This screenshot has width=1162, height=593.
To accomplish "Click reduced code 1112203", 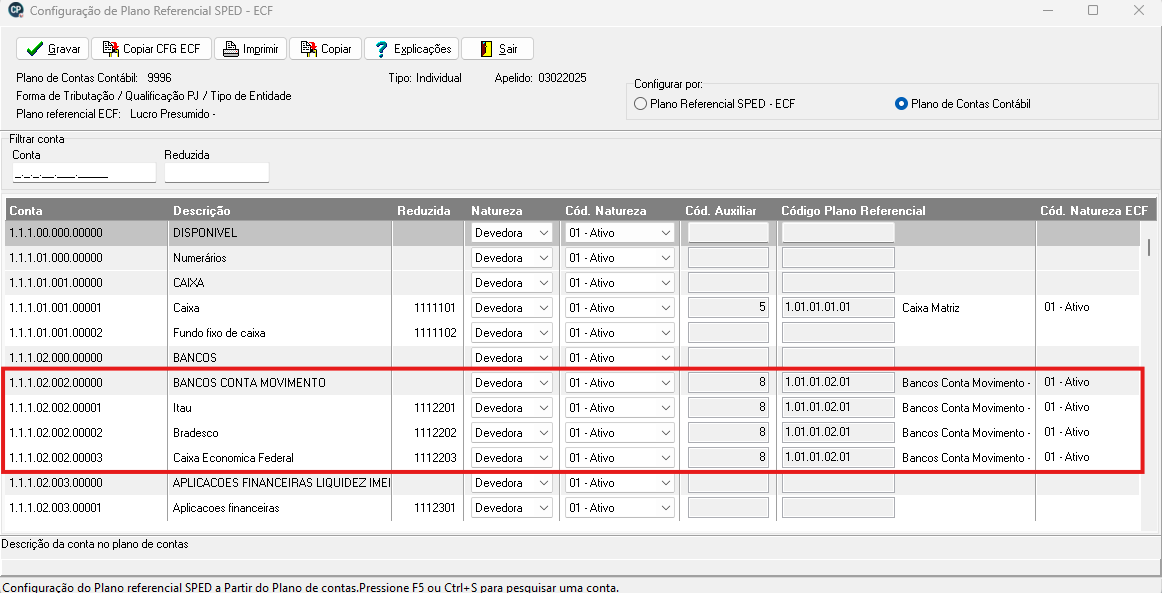I will point(437,458).
